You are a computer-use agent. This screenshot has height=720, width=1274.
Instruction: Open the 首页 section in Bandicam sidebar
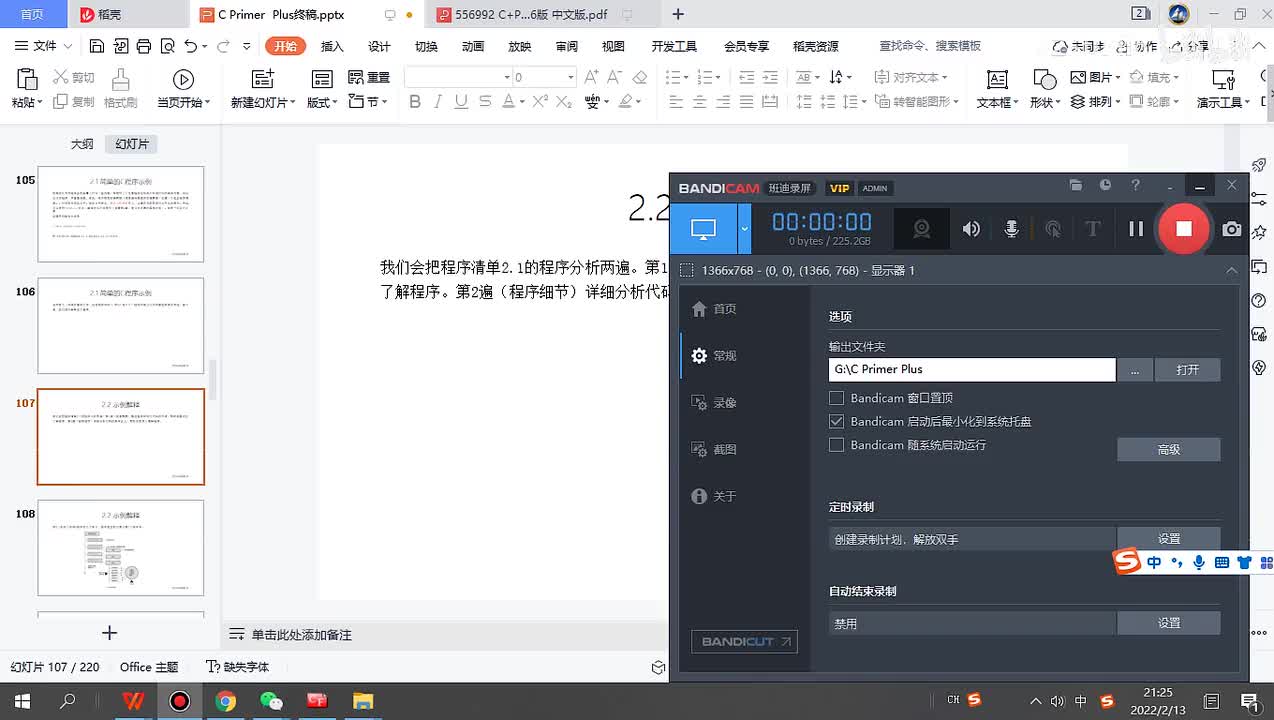coord(714,309)
